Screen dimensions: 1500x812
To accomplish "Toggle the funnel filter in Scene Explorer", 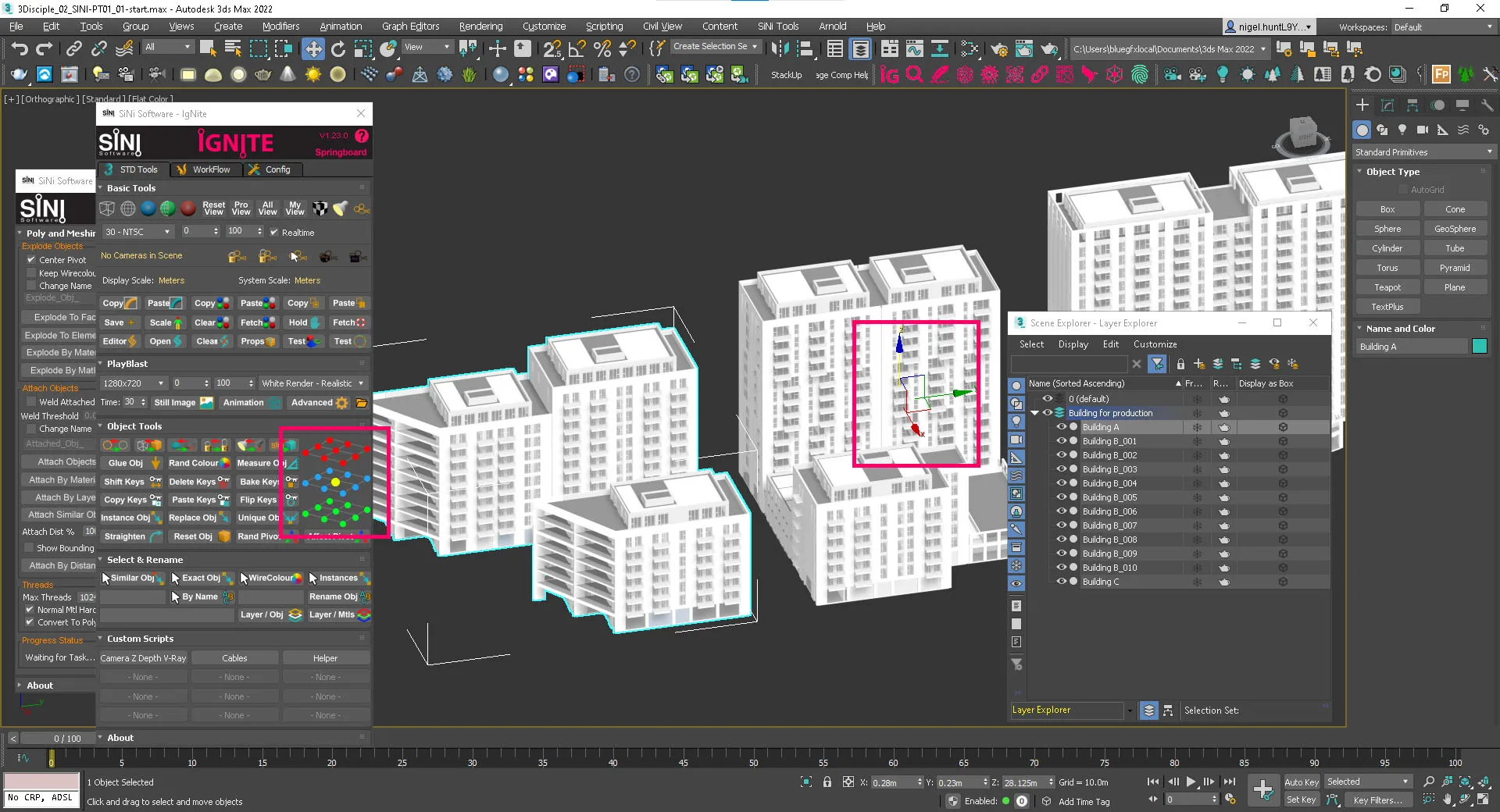I will pyautogui.click(x=1157, y=364).
